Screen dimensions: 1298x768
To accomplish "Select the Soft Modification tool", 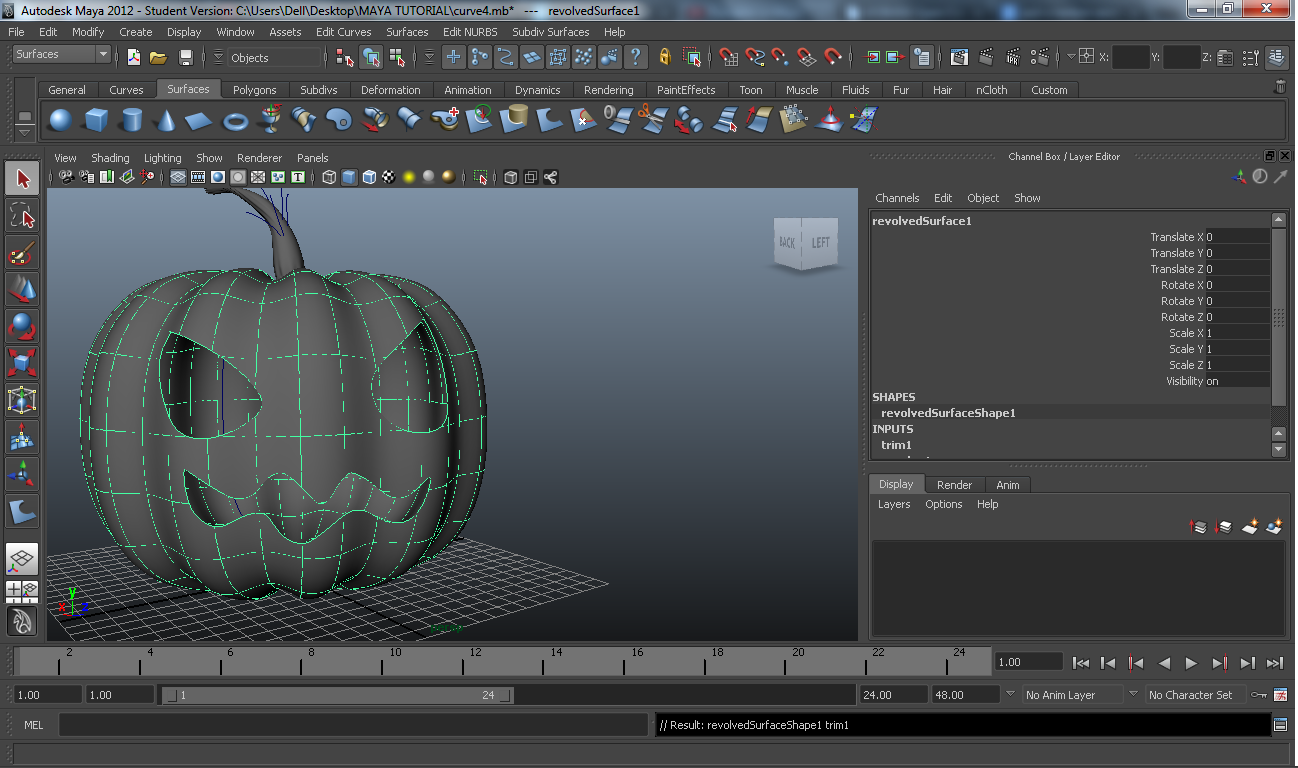I will (x=22, y=437).
